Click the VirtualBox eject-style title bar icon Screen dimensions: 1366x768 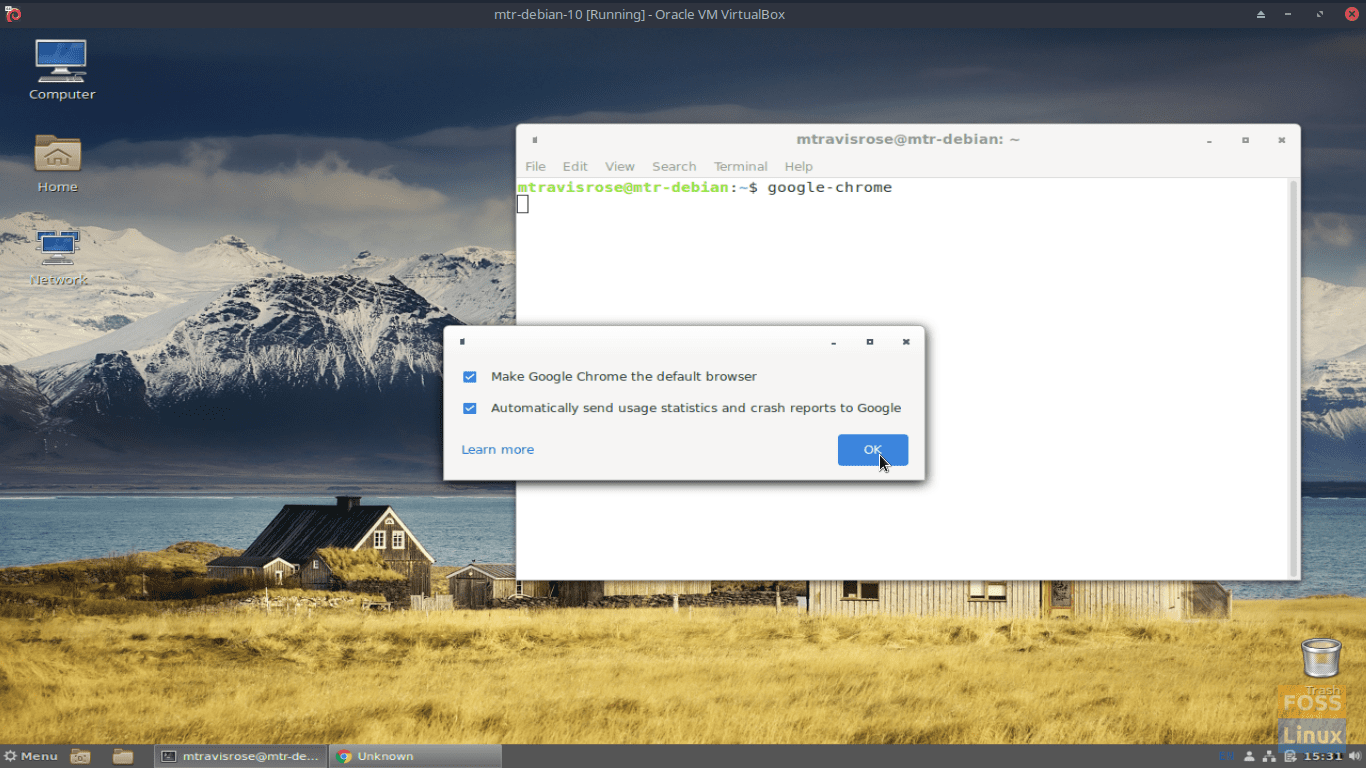[x=1261, y=14]
